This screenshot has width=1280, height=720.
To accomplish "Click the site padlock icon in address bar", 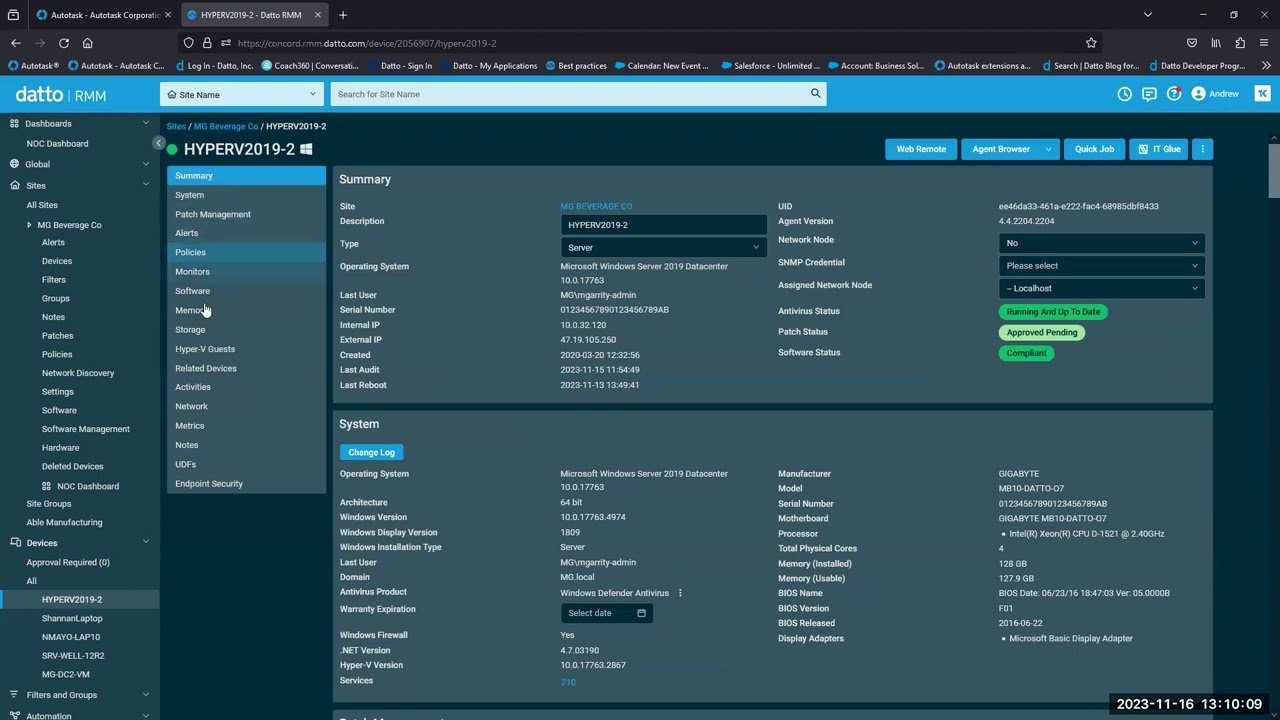I will (x=207, y=43).
